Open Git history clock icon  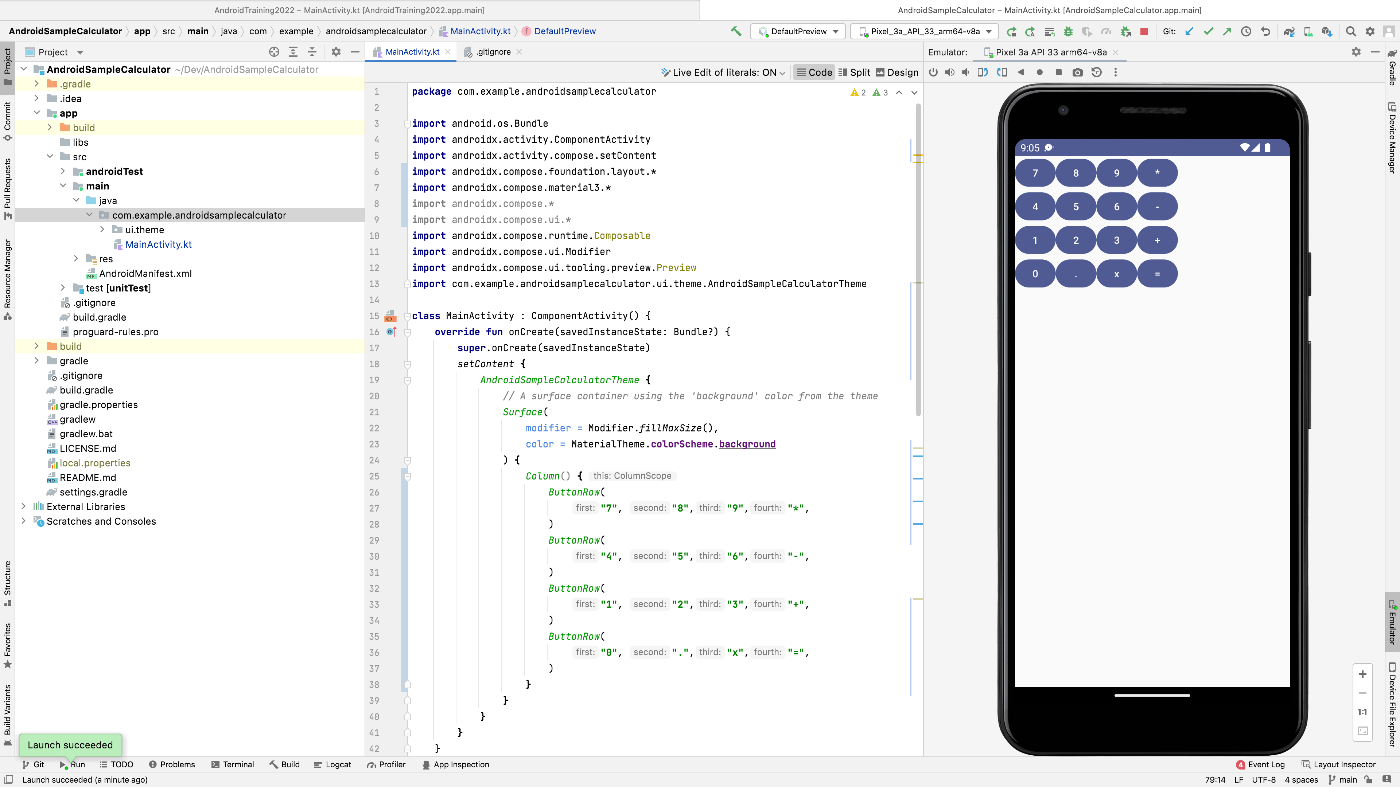[x=1246, y=31]
